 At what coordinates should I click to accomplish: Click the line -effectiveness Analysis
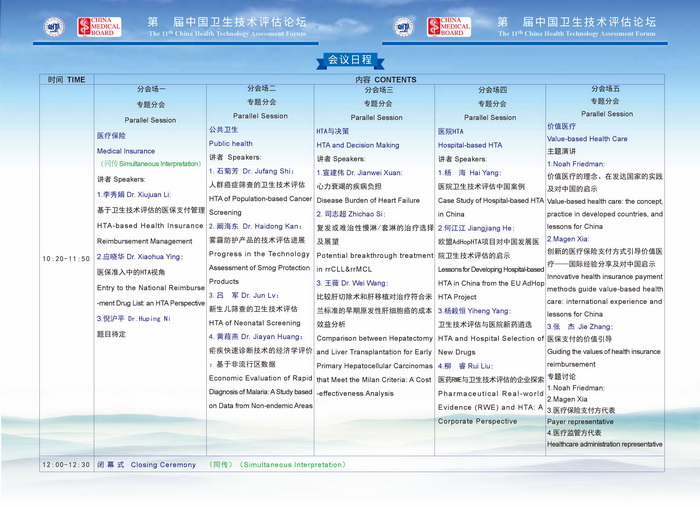pos(355,394)
